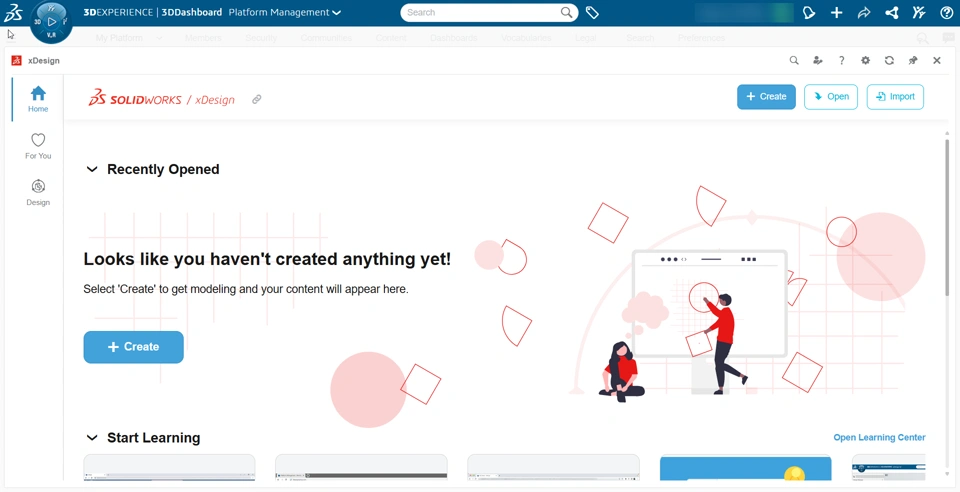Open the 3DEXPERIENCE compass
This screenshot has height=492, width=960.
[x=51, y=22]
